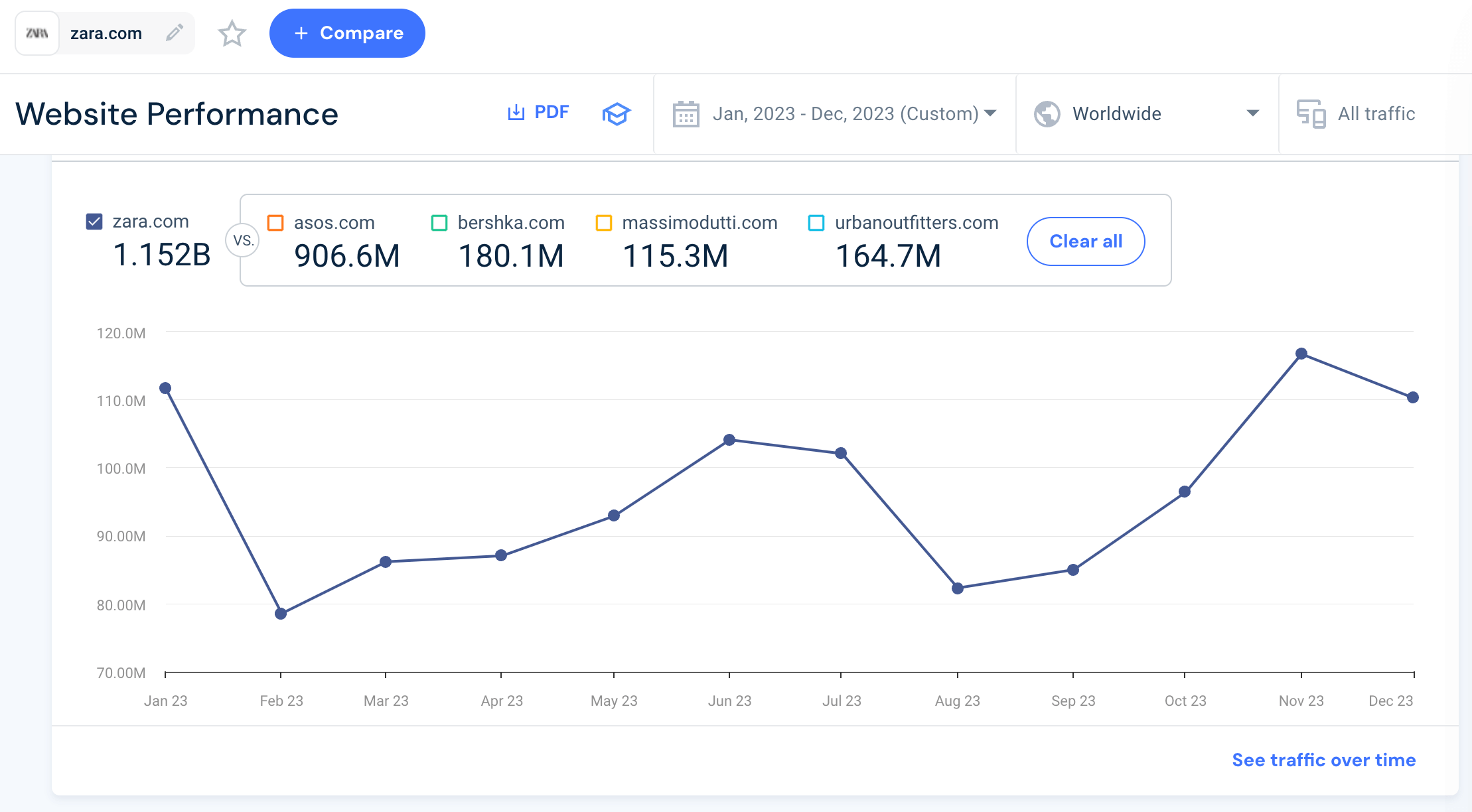Check the bershka.com checkbox

(439, 223)
